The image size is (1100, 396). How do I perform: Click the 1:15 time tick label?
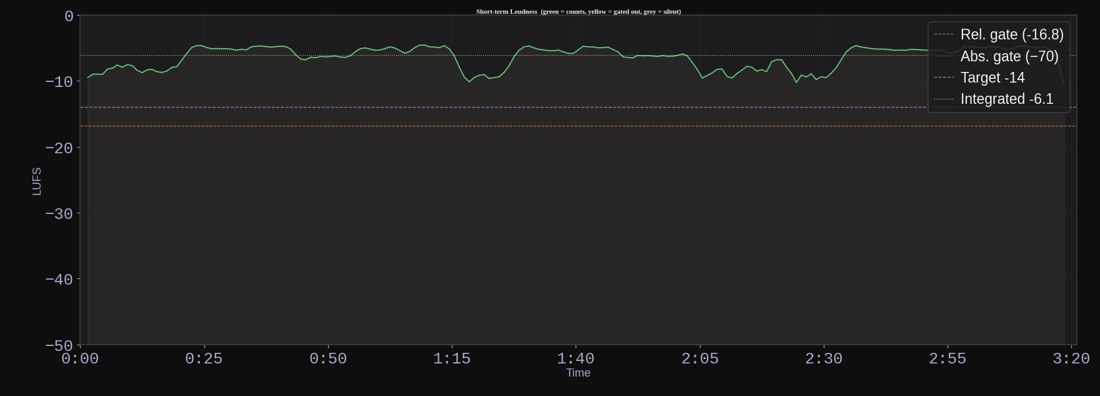tap(452, 359)
